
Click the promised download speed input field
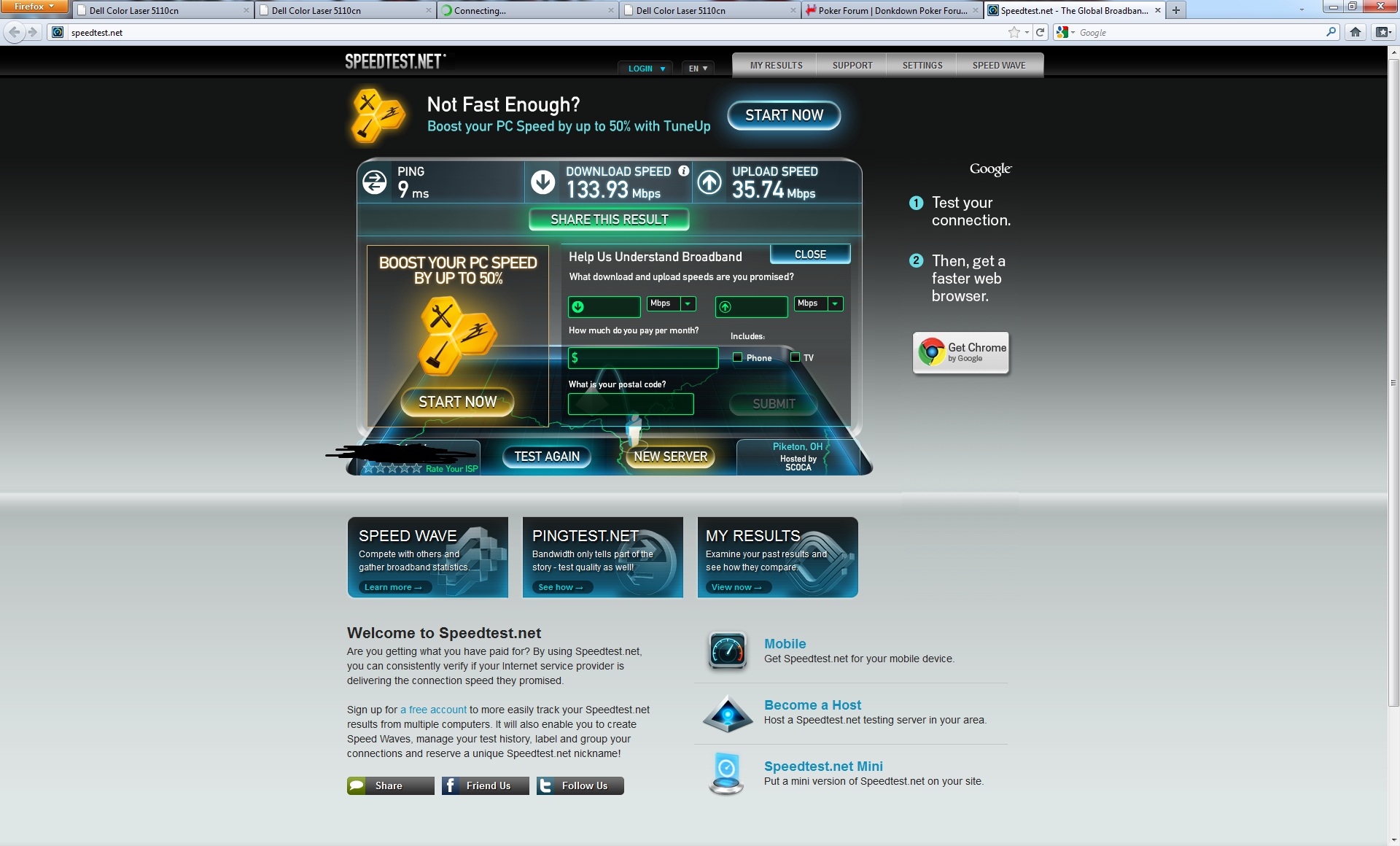tap(604, 306)
